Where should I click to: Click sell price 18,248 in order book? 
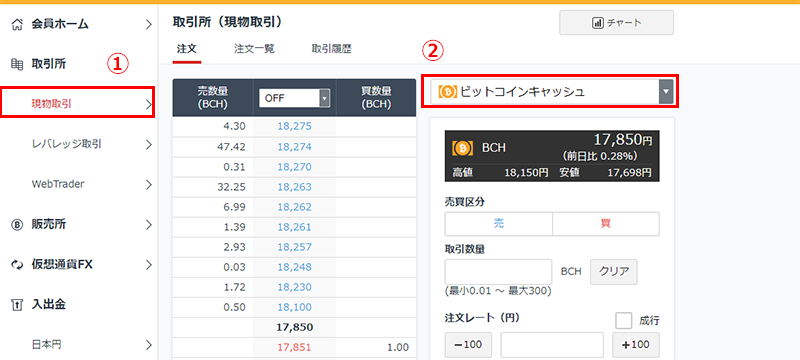pos(294,267)
